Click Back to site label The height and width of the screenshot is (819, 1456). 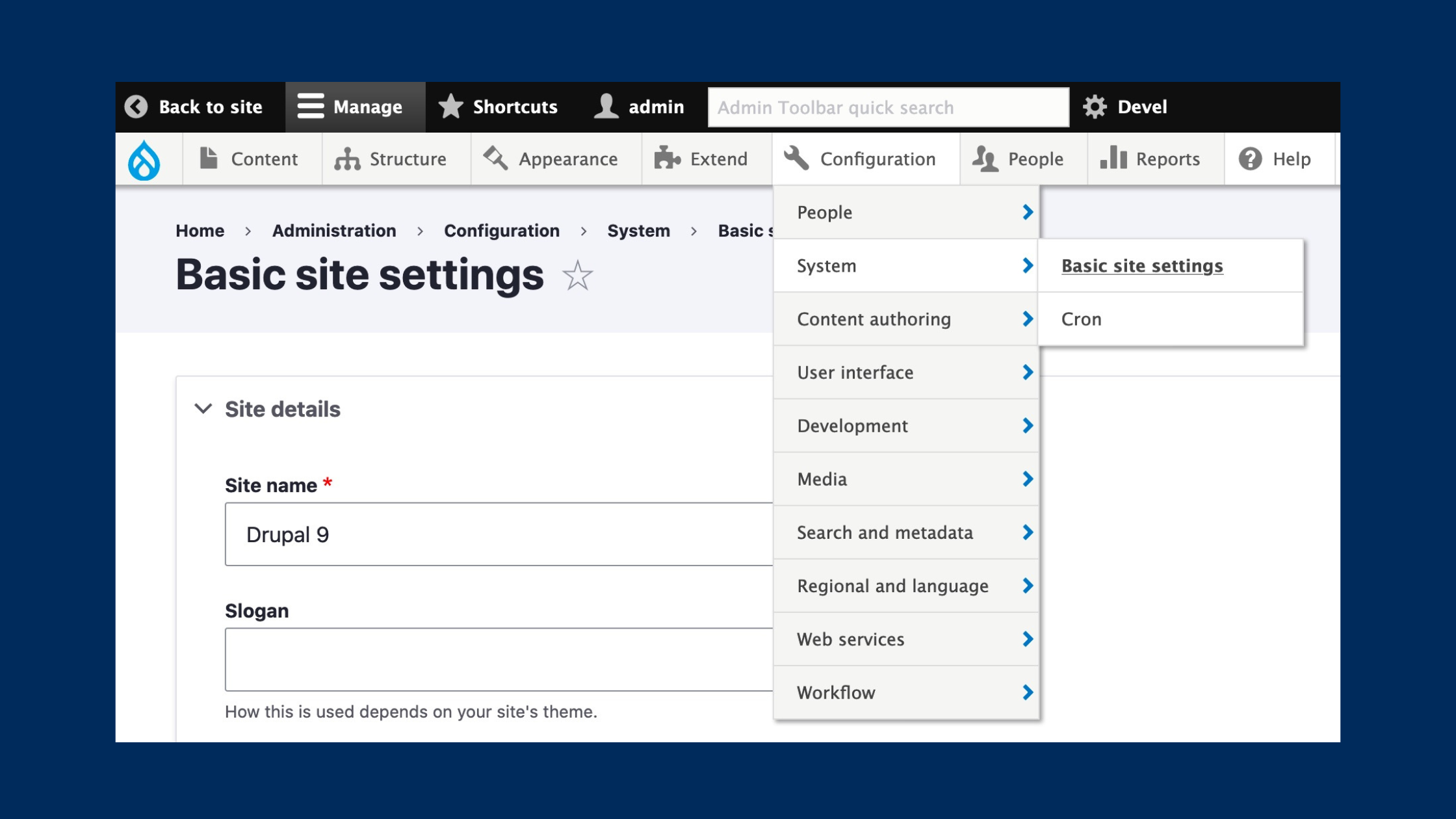click(211, 107)
